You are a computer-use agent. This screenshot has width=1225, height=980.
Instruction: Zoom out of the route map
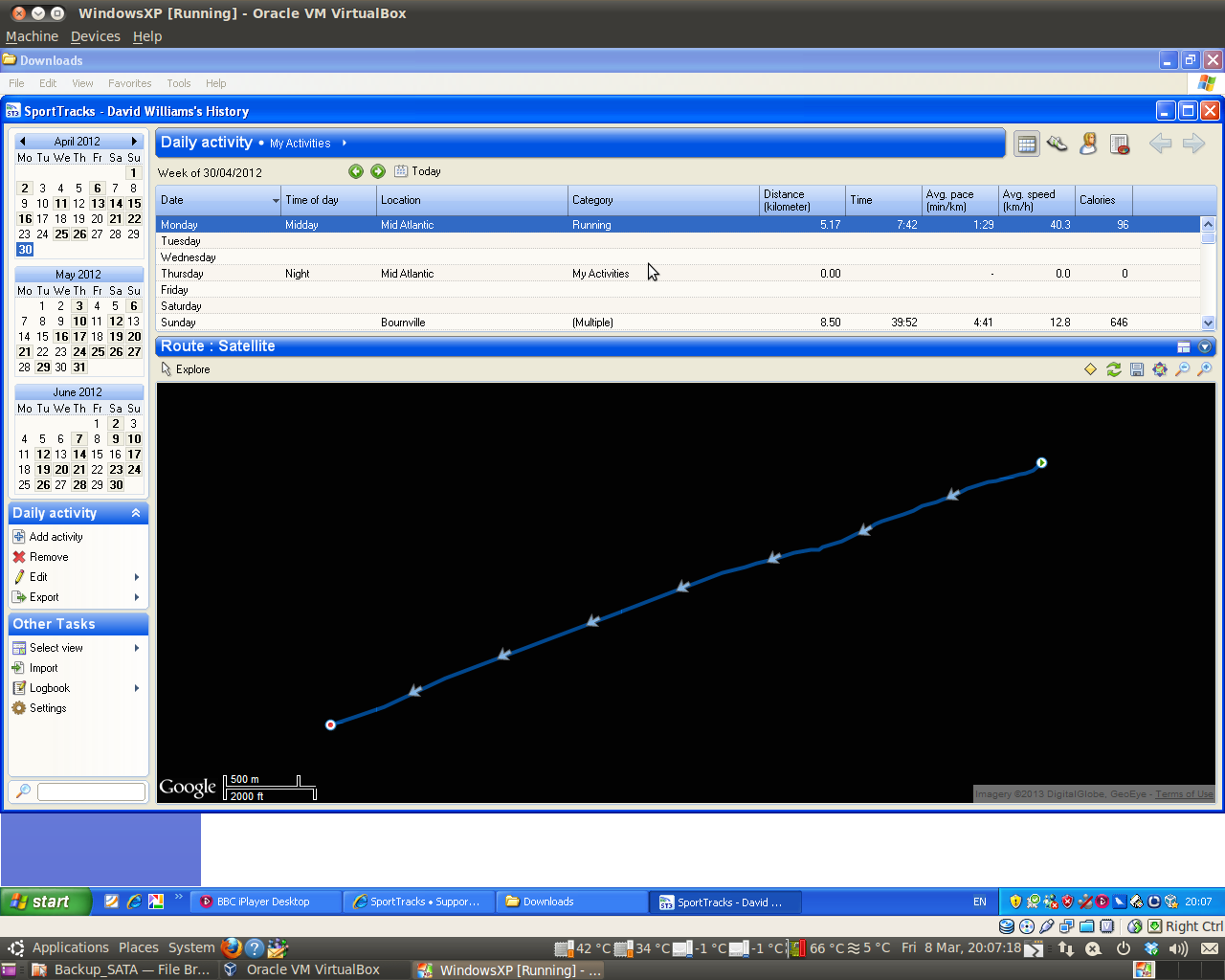(x=1183, y=369)
